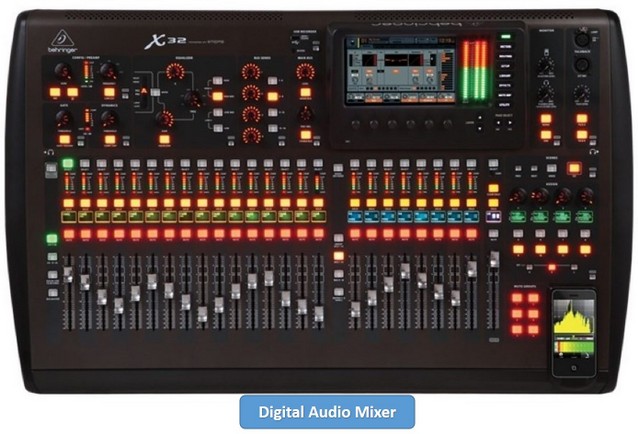Click the lit Clear Solo button beside master strip
Image resolution: width=638 pixels, height=434 pixels.
tap(493, 188)
